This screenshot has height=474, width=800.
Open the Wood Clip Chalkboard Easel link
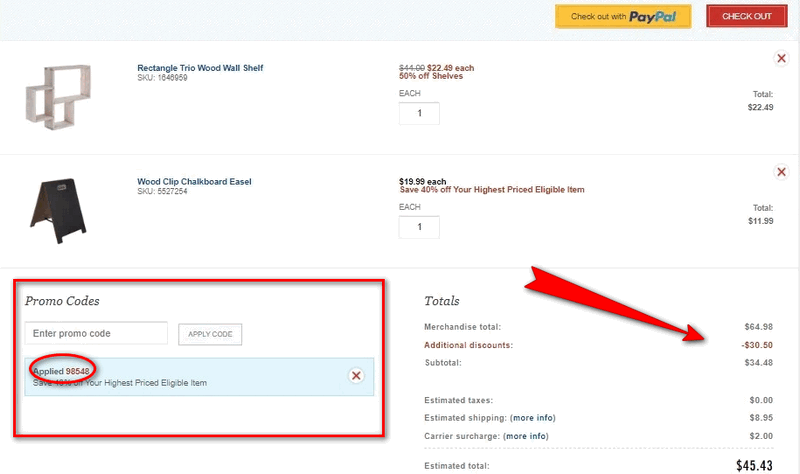point(194,182)
